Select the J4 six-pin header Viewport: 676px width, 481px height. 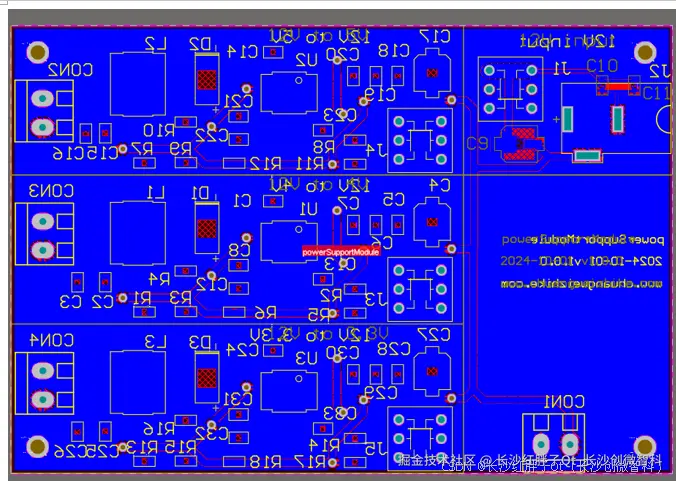tap(420, 141)
